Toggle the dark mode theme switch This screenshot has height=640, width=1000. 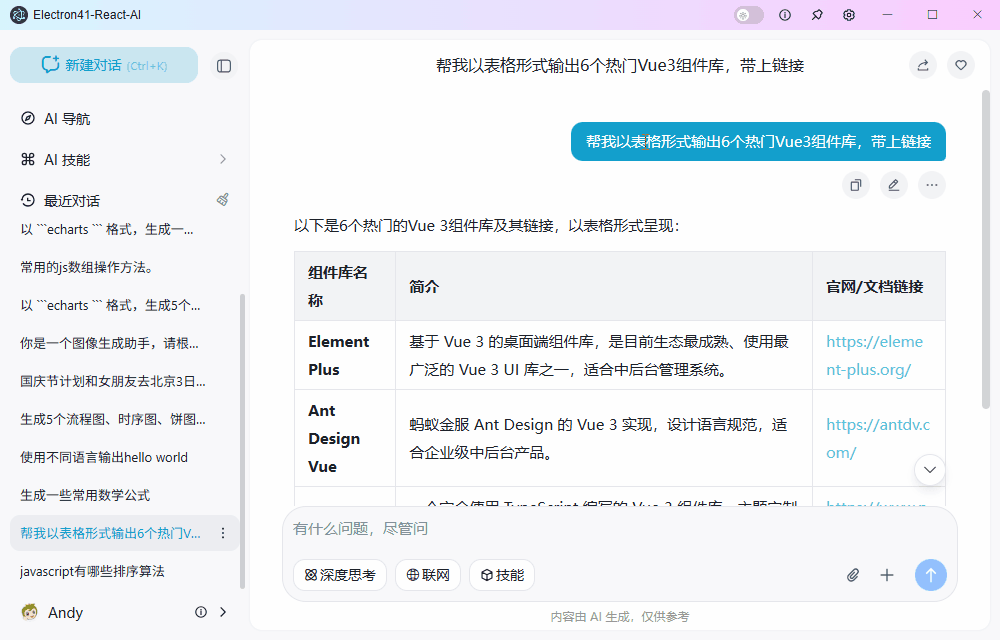(749, 15)
